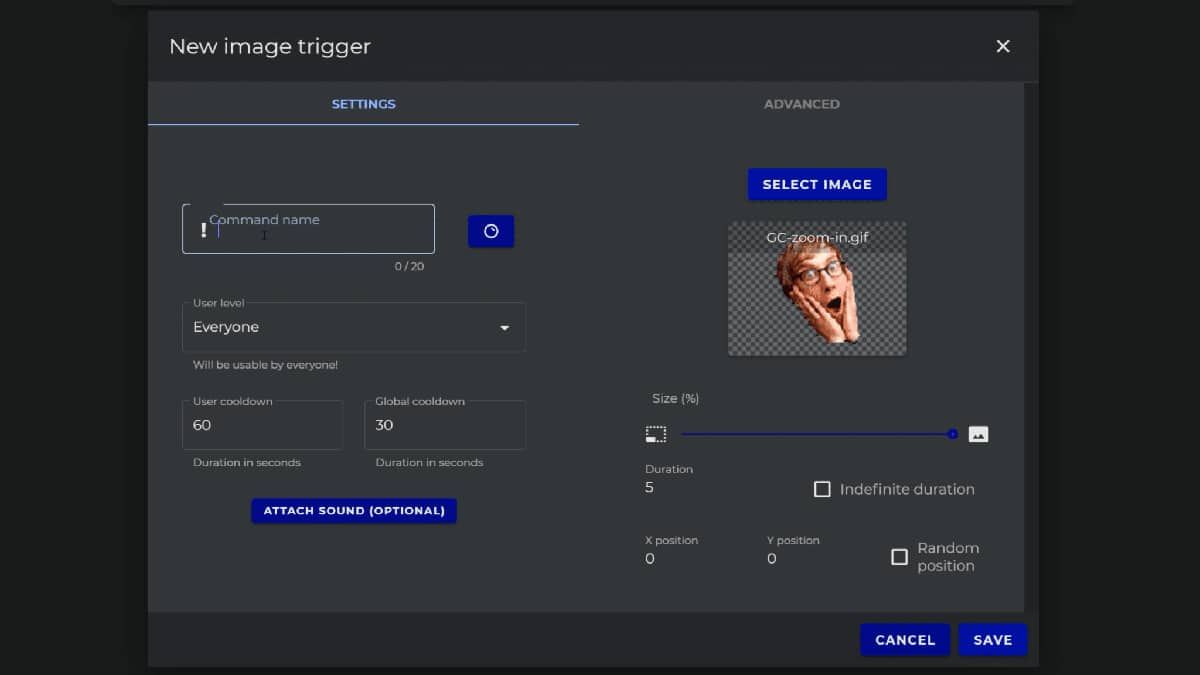Expand the Everyone dropdown arrow
The image size is (1200, 675).
[505, 328]
